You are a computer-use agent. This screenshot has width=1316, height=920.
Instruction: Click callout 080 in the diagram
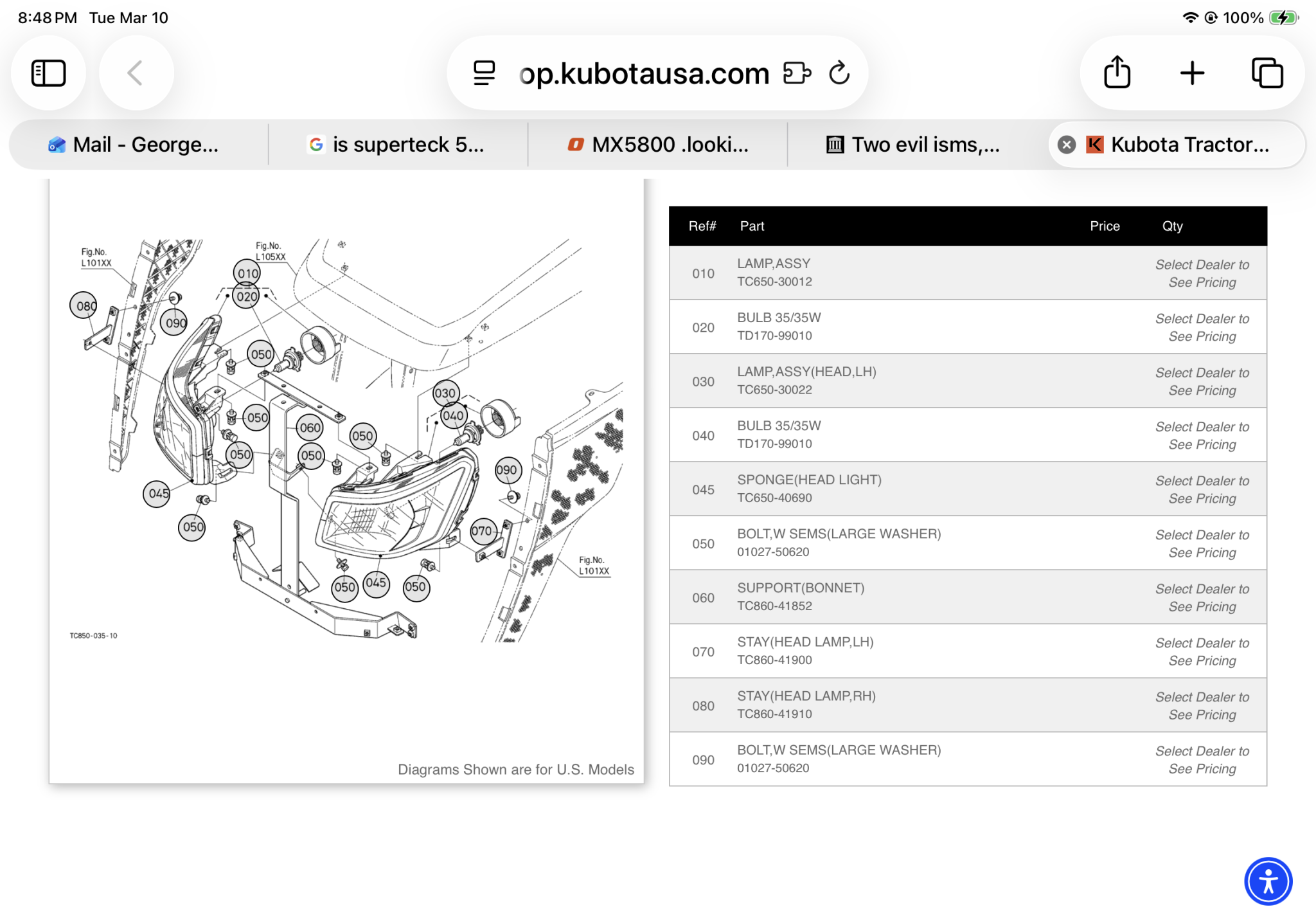84,305
